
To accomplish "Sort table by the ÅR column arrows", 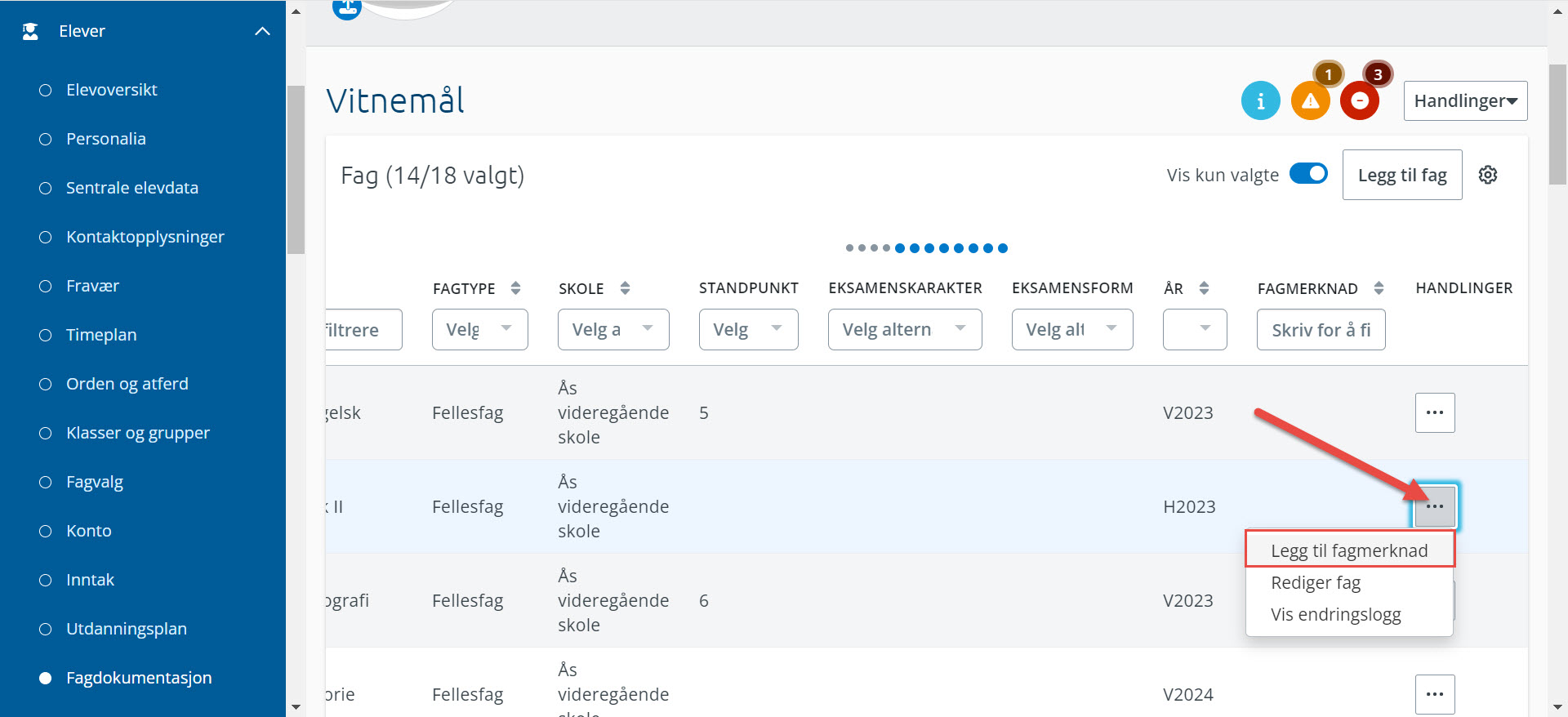I will point(1204,288).
